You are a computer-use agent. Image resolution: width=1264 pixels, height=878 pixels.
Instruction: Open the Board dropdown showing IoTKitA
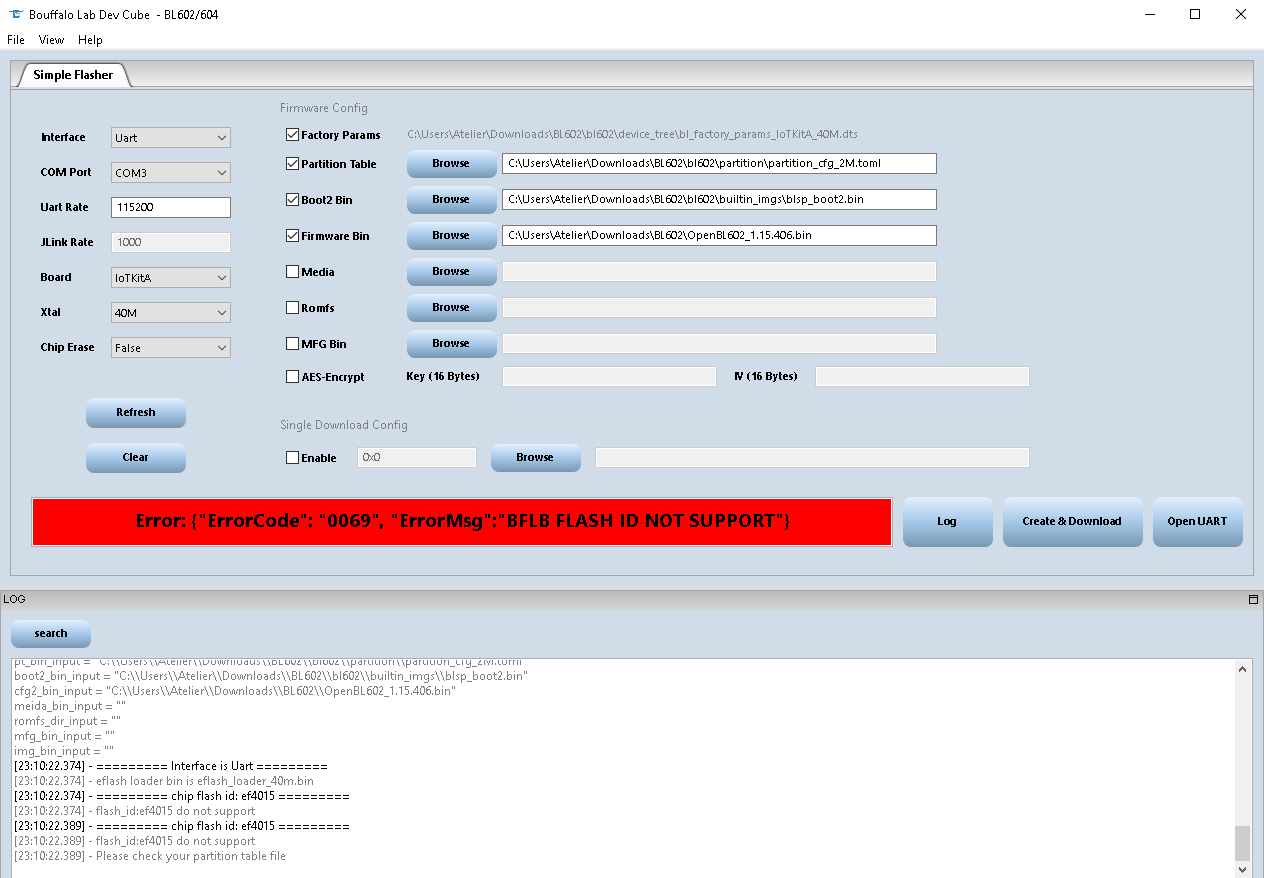click(x=171, y=278)
